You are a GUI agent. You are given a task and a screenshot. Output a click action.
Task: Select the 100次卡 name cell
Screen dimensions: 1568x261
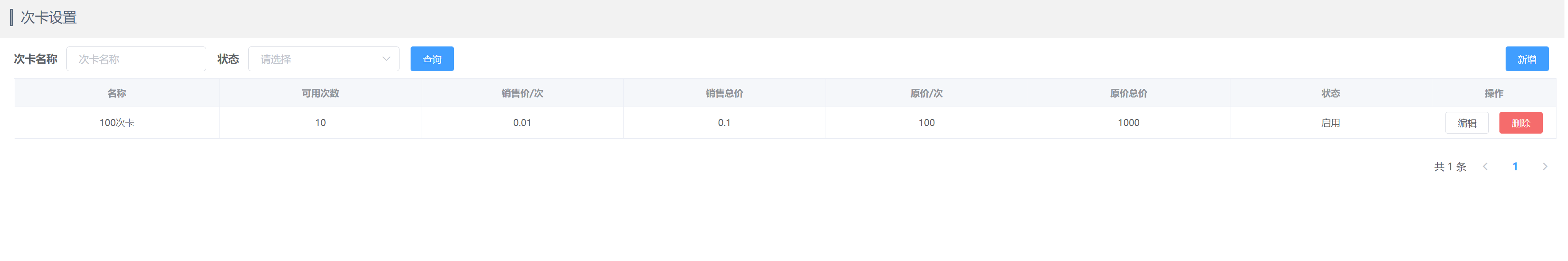point(116,123)
